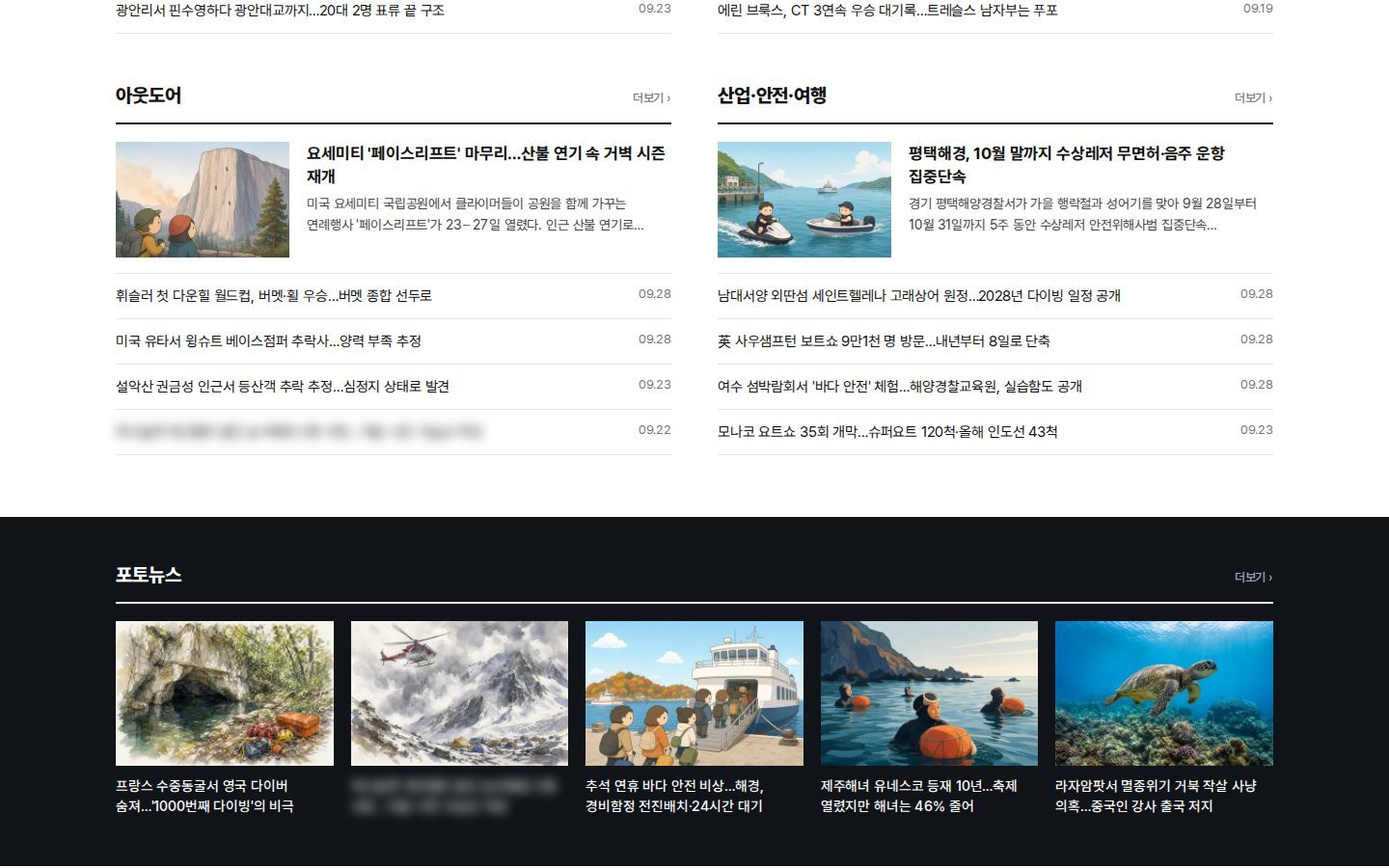1389x868 pixels.
Task: Open the 미국 유타서 윙슈트 베이스점퍼 추락사 article
Action: pyautogui.click(x=268, y=341)
